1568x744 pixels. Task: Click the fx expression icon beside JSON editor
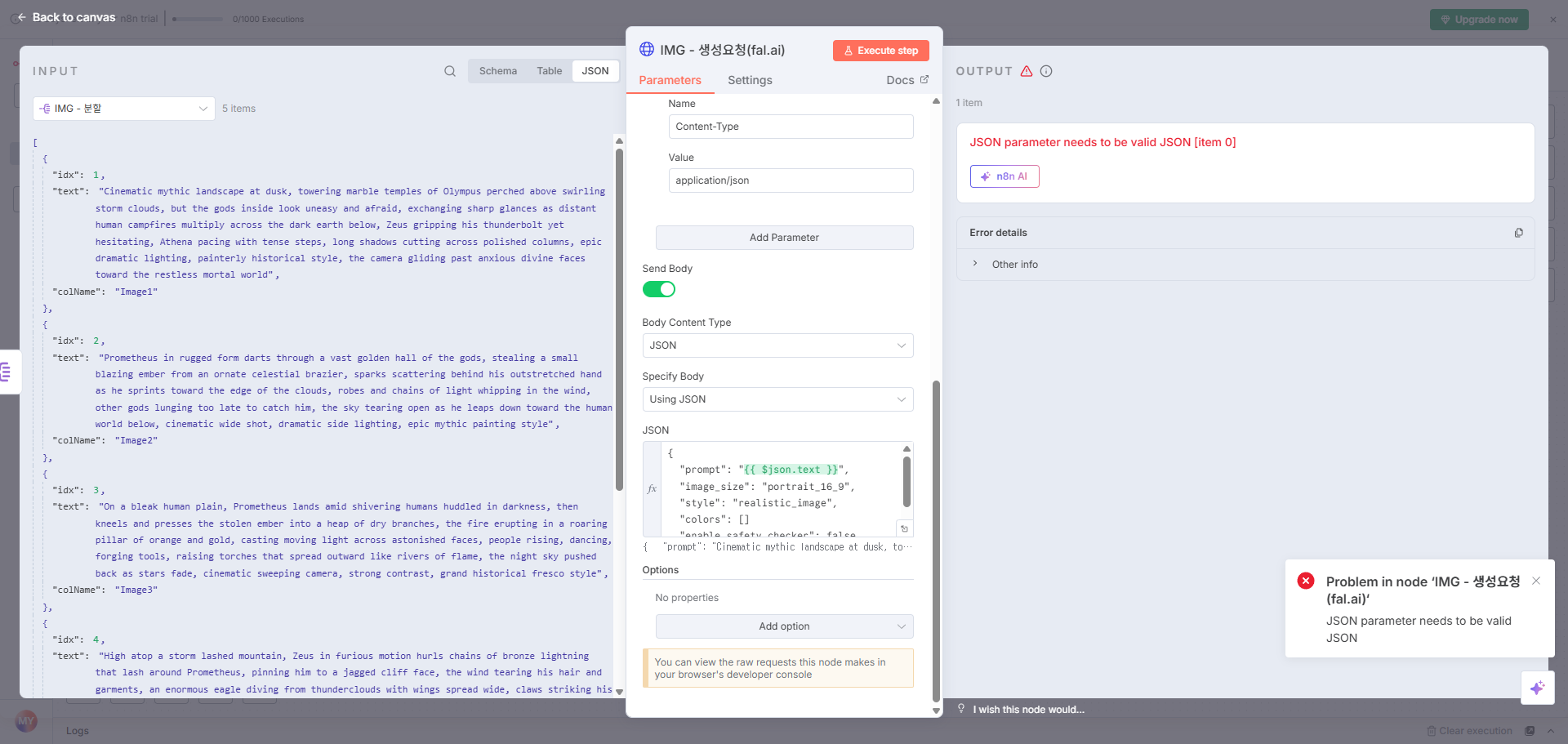pos(652,489)
